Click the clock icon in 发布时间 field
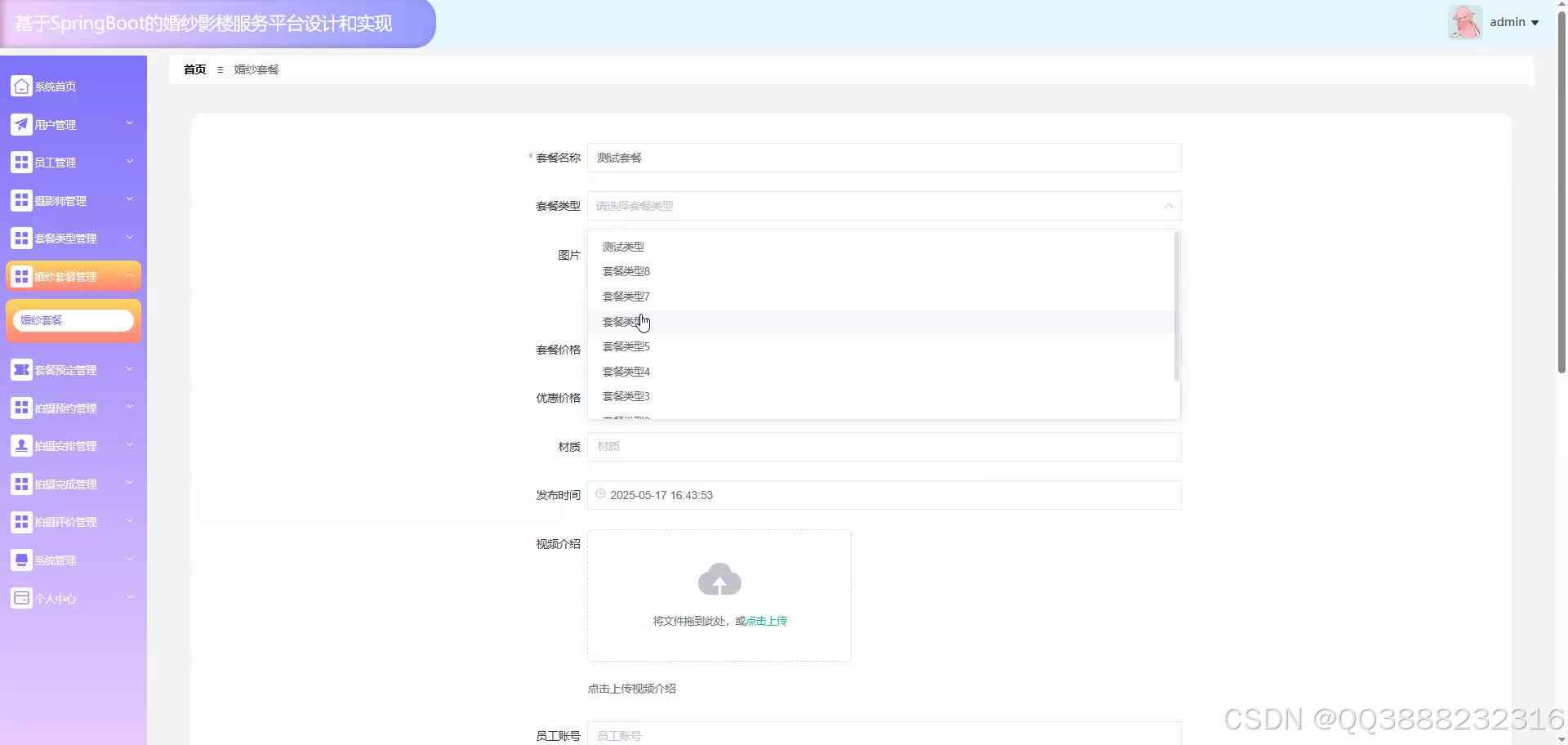1568x745 pixels. [599, 494]
